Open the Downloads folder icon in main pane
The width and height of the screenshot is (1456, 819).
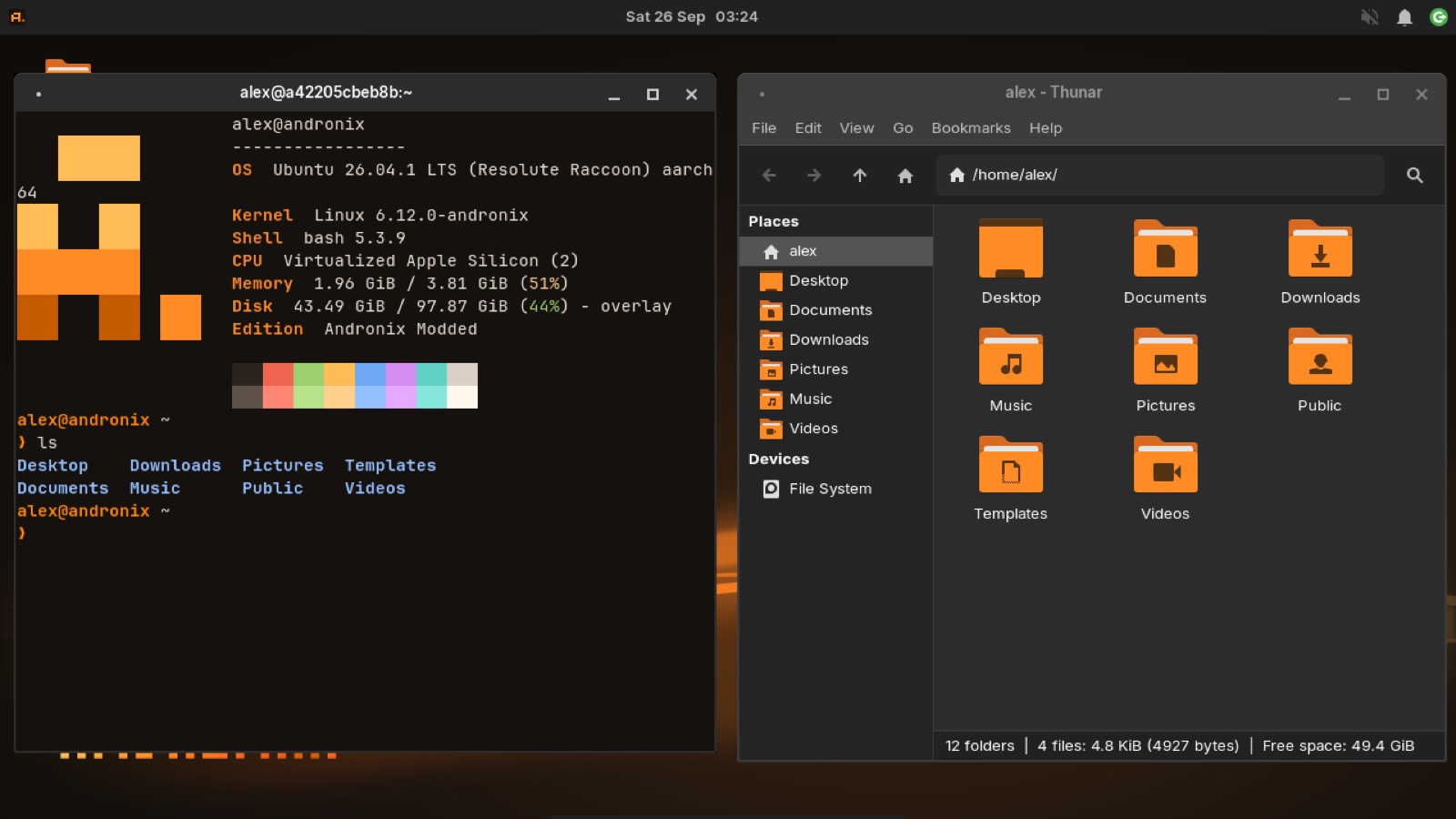pyautogui.click(x=1319, y=248)
